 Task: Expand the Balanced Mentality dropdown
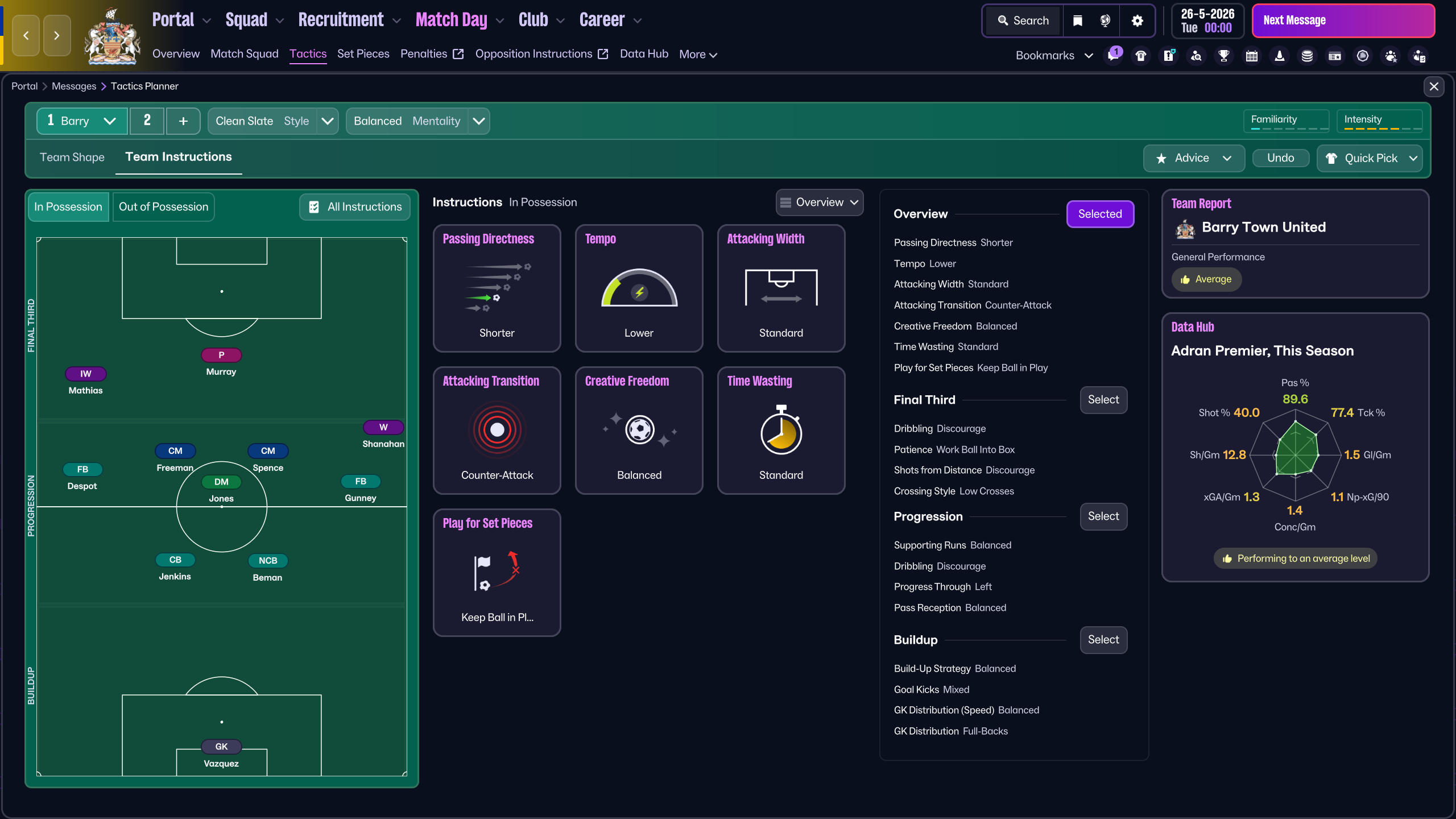coord(479,121)
